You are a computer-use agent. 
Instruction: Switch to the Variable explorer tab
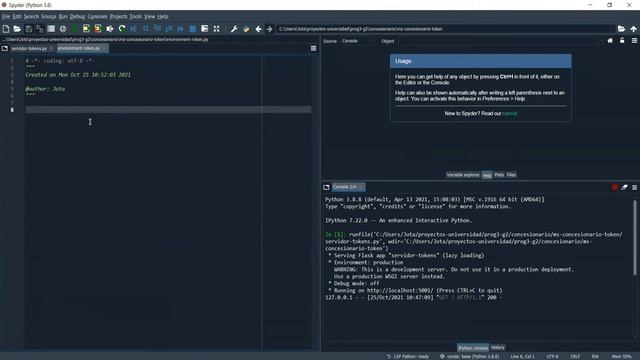pyautogui.click(x=463, y=175)
